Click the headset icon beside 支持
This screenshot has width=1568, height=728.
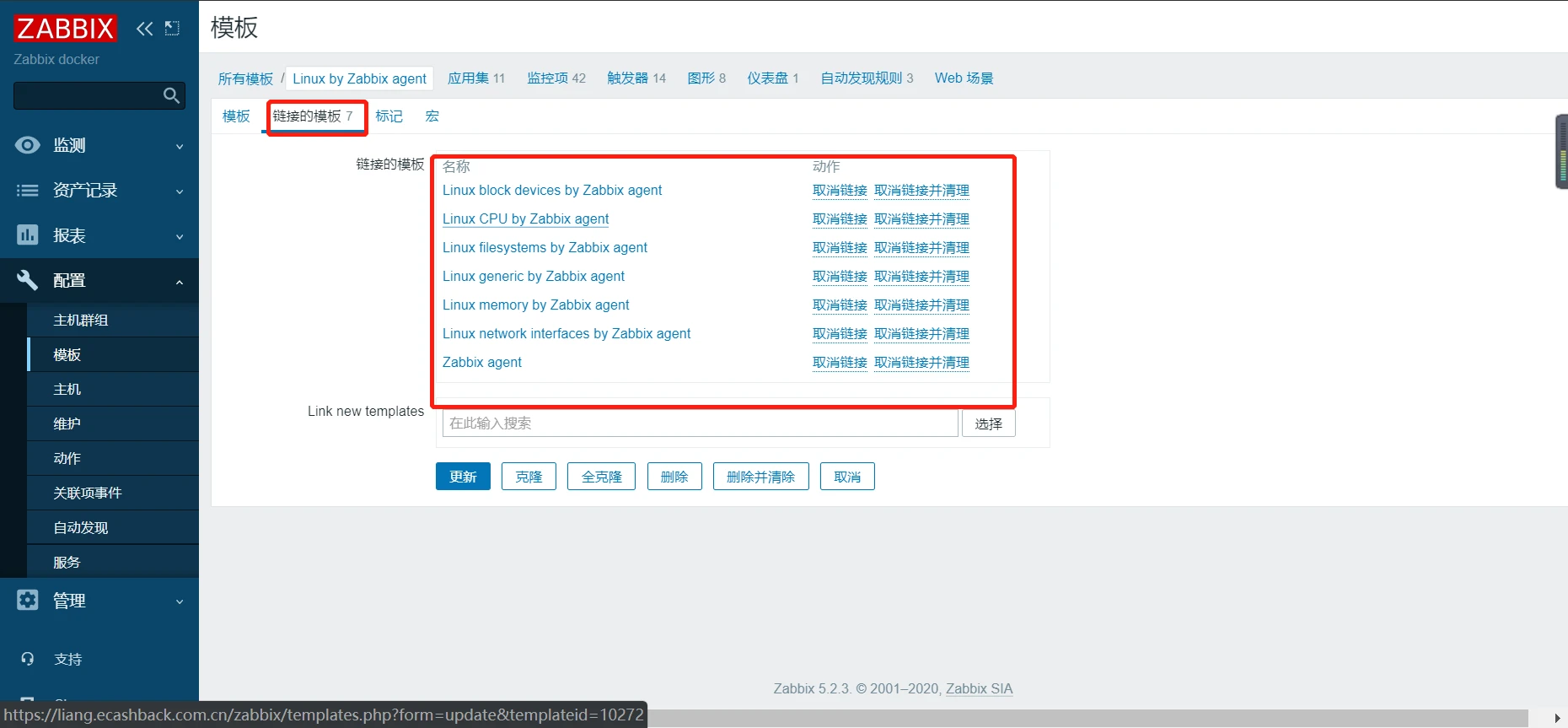pos(28,659)
